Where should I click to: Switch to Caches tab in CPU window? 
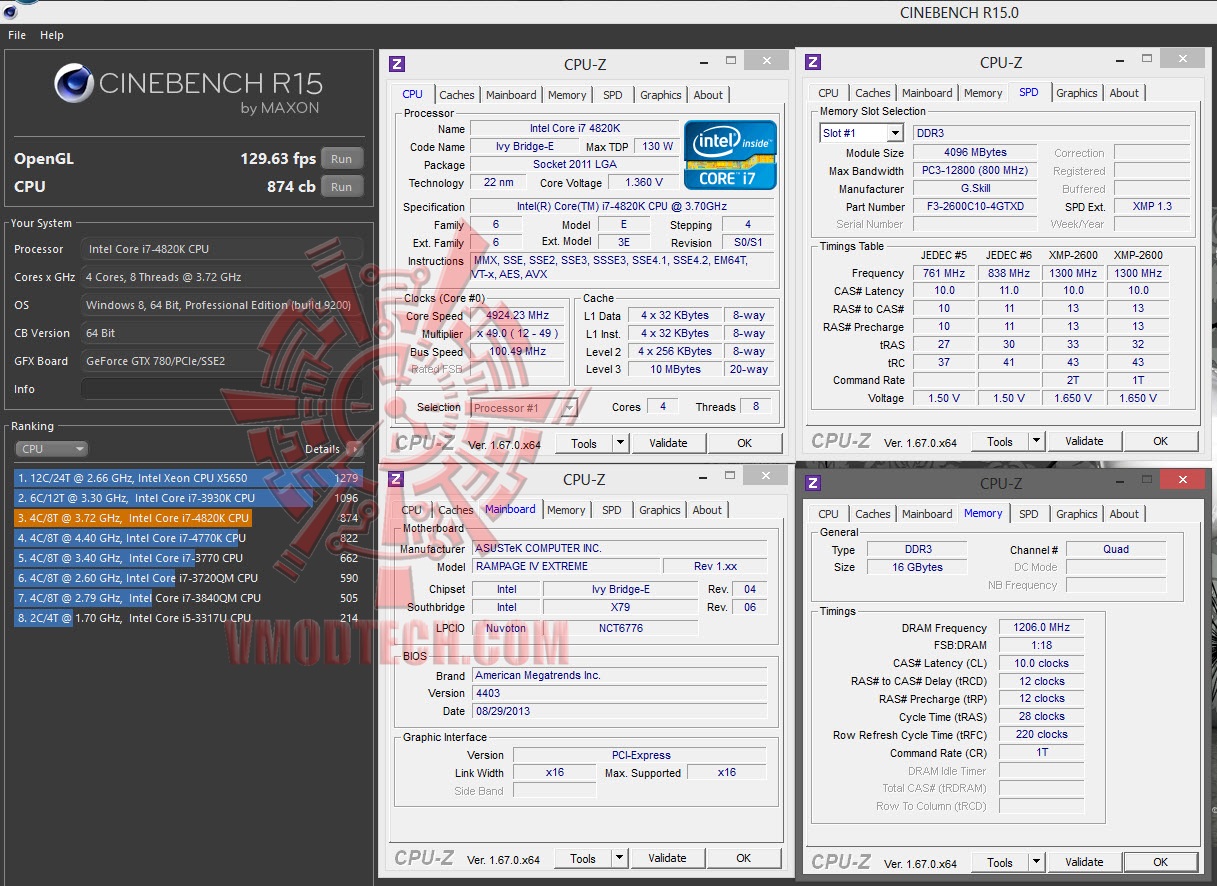[x=457, y=95]
